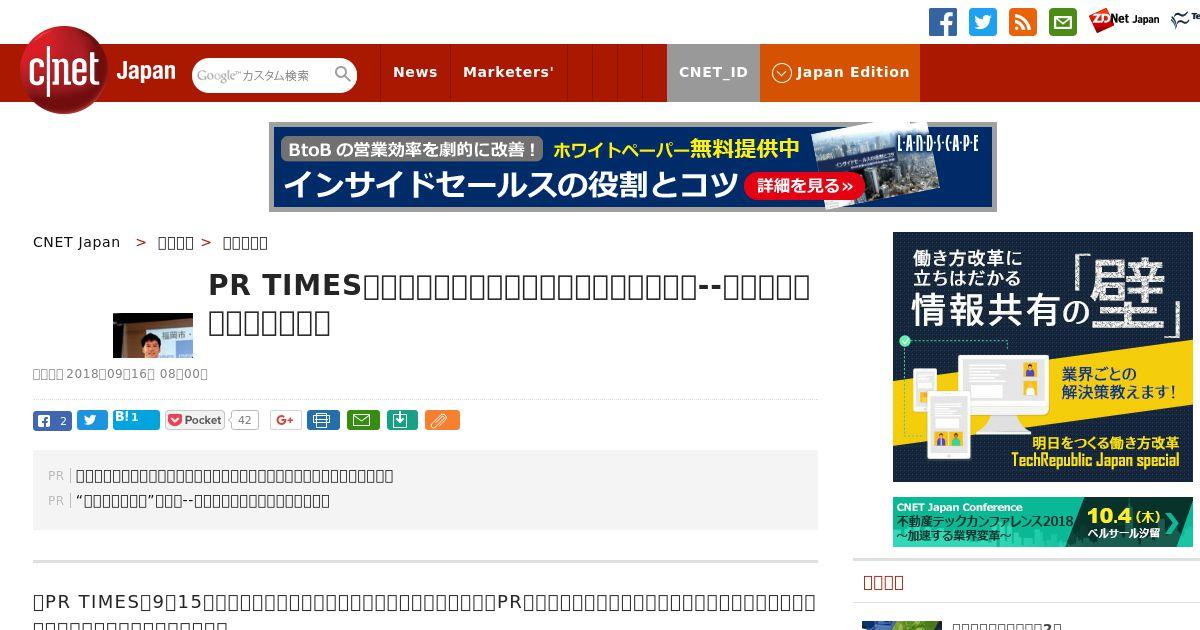Click the magnifier search icon
This screenshot has width=1200, height=630.
(x=343, y=74)
